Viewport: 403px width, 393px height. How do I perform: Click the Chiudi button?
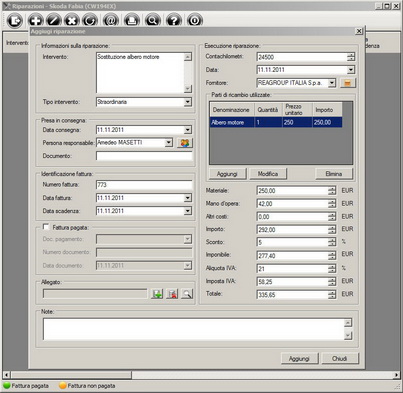coord(340,359)
